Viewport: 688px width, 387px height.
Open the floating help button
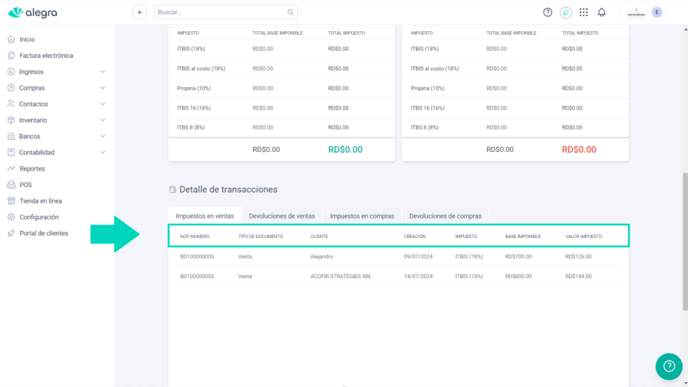click(x=669, y=366)
